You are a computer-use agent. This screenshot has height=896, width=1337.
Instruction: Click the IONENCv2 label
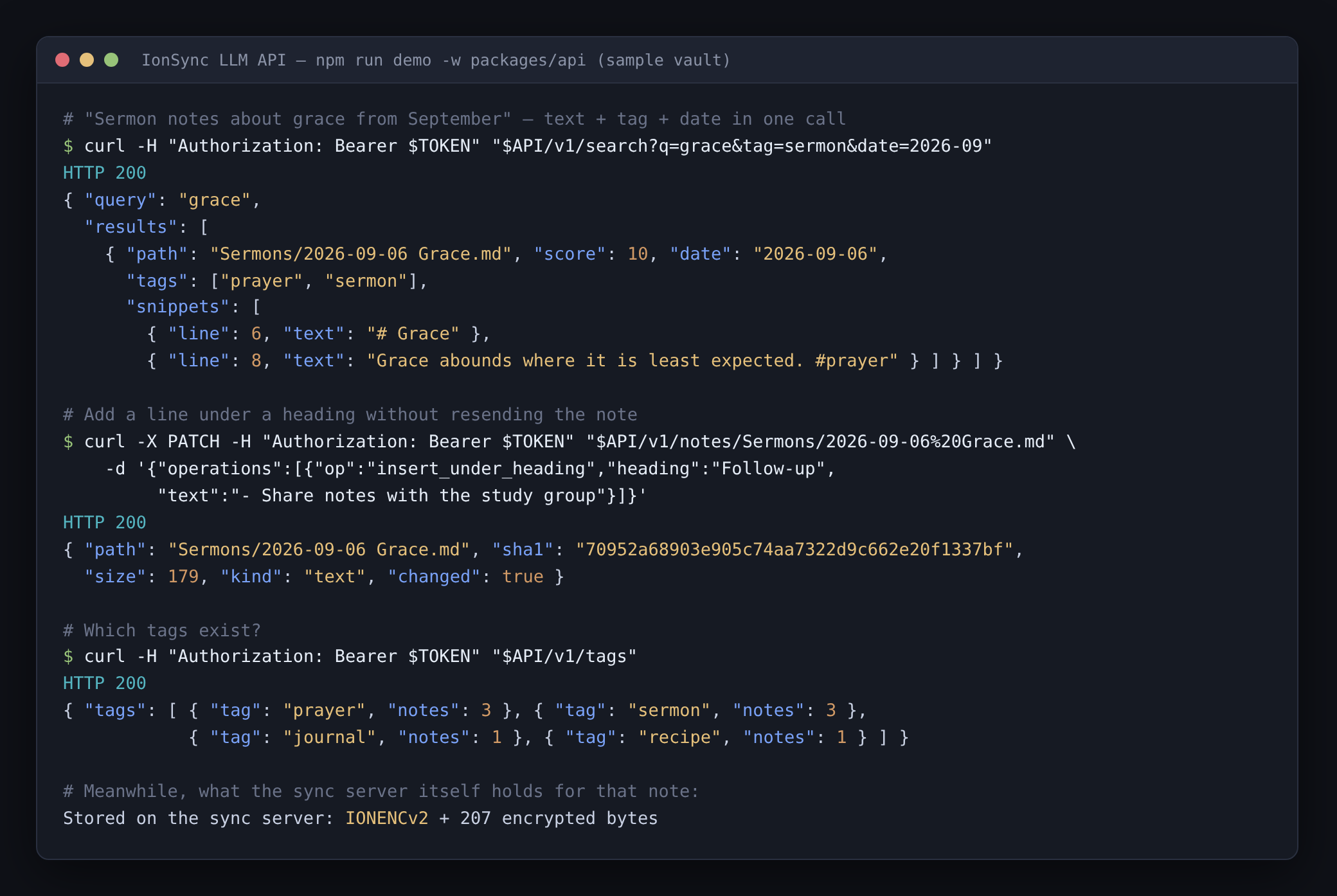[387, 818]
